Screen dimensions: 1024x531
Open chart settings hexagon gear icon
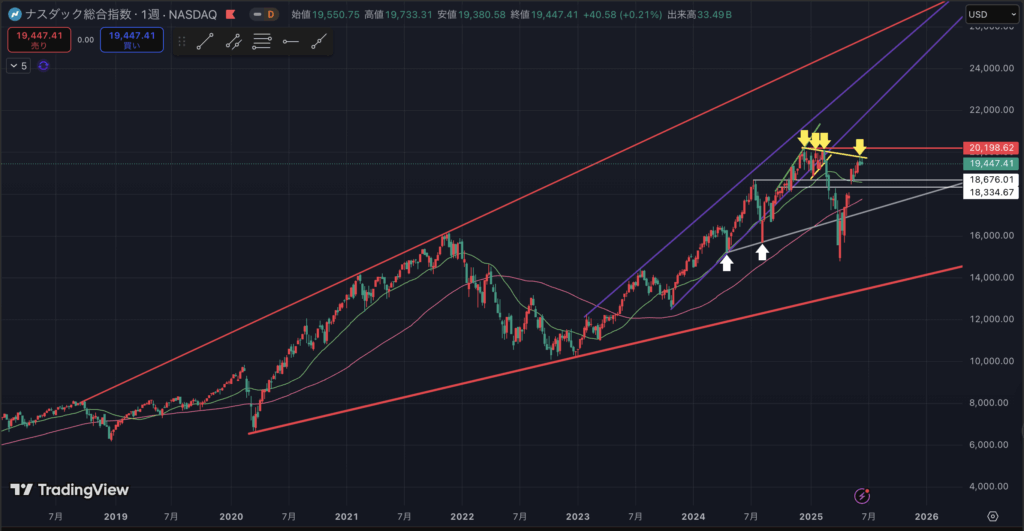[993, 516]
